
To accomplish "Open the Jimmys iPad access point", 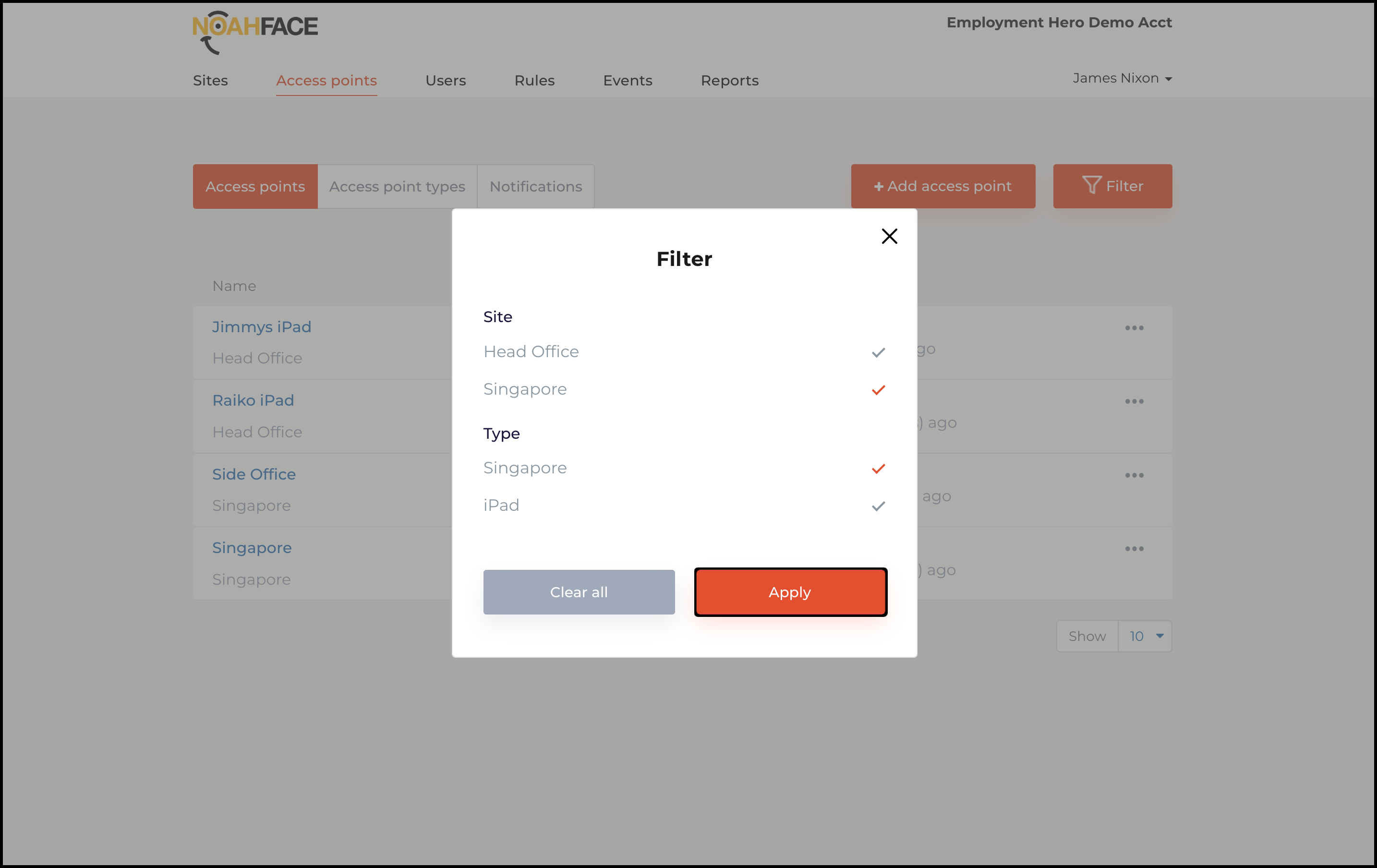I will point(261,326).
